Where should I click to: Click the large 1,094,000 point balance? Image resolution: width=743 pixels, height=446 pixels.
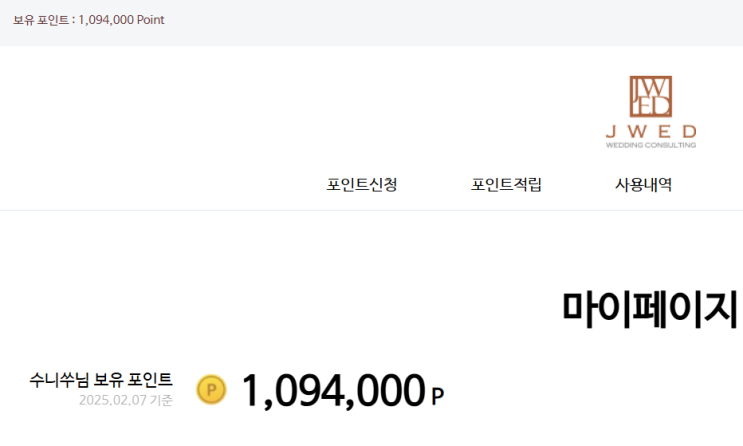pyautogui.click(x=332, y=390)
